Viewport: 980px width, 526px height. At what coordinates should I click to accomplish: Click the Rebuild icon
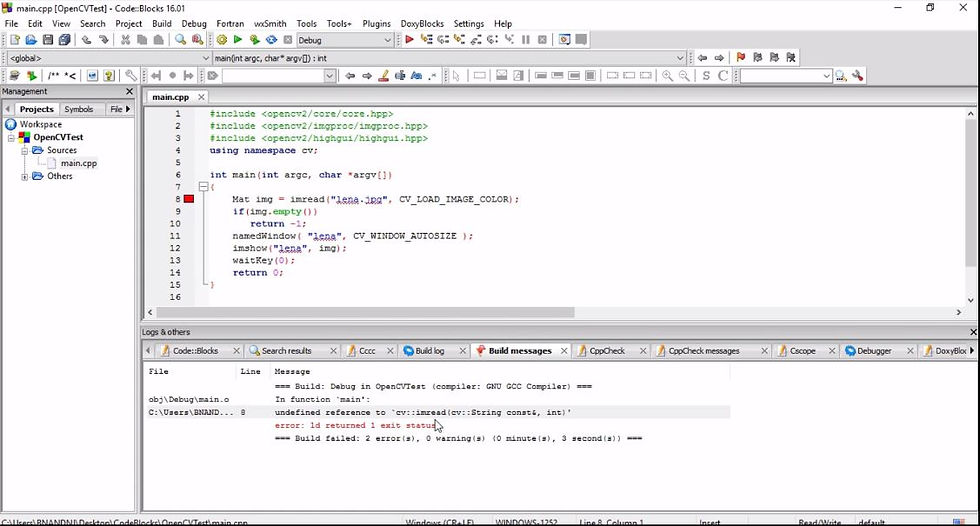[x=271, y=39]
